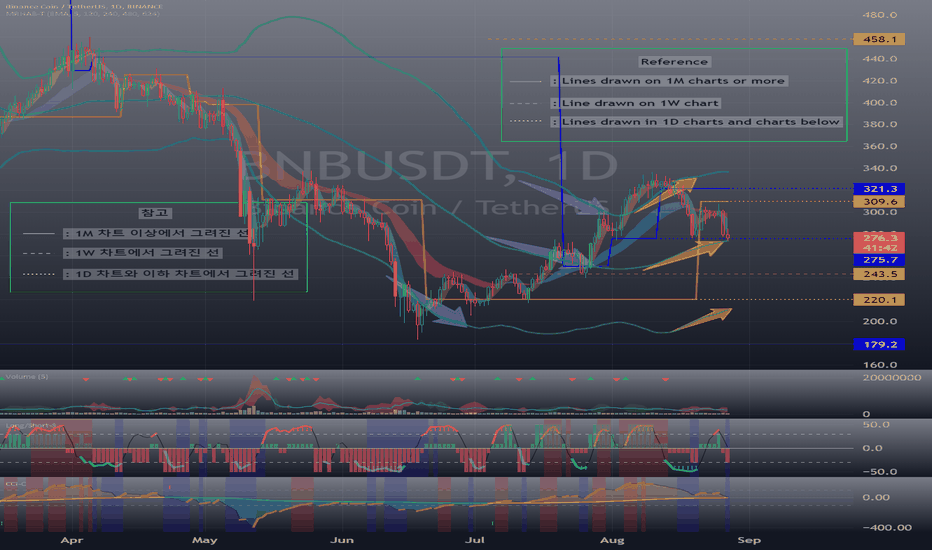Click the 243.5 orange price label
Viewport: 932px width, 550px height.
pos(879,274)
